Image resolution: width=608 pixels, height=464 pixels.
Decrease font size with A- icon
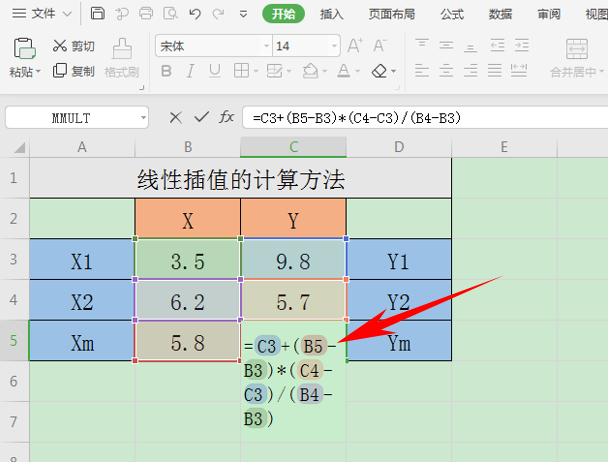click(380, 46)
